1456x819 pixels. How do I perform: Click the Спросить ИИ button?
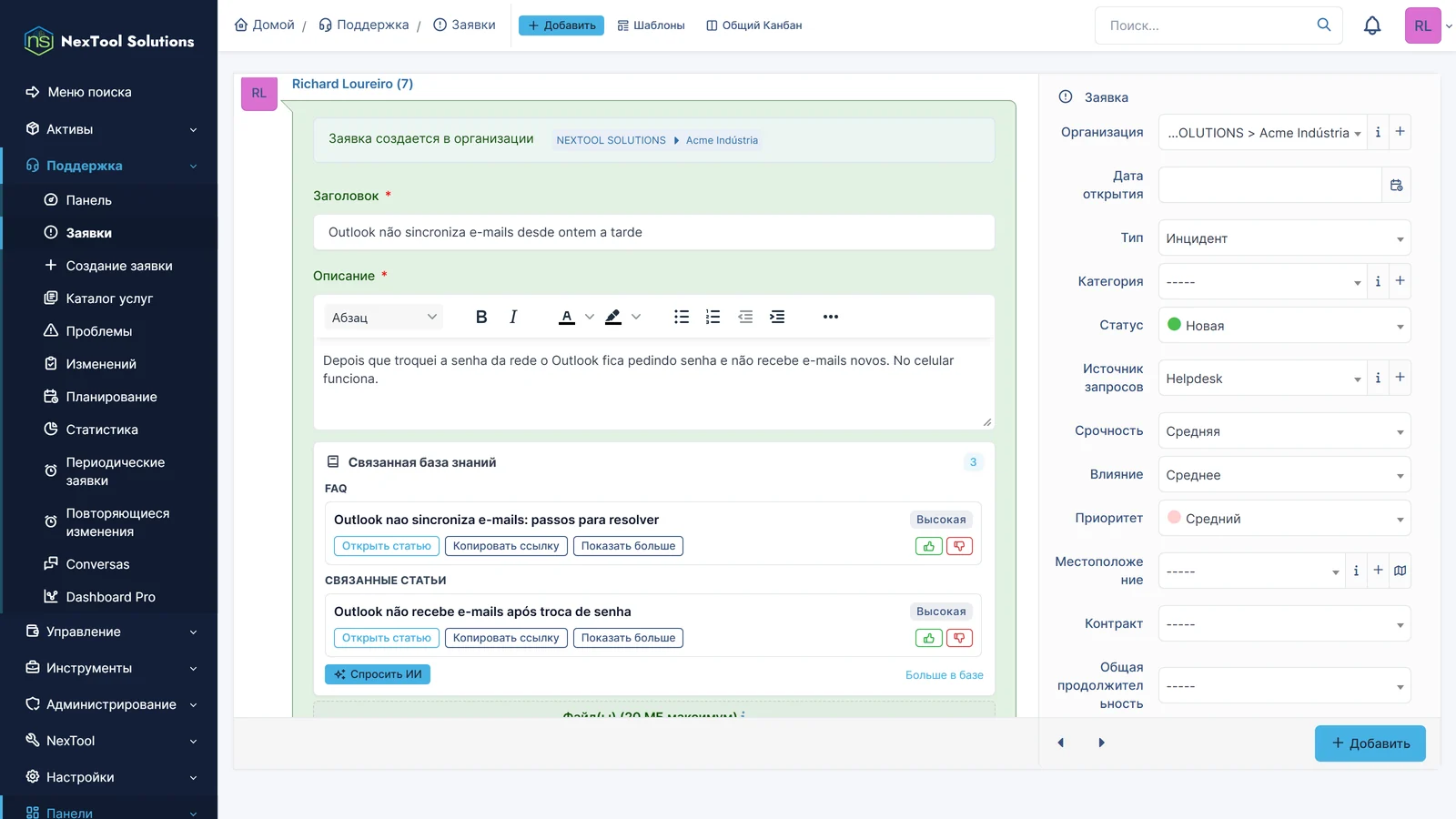tap(378, 674)
